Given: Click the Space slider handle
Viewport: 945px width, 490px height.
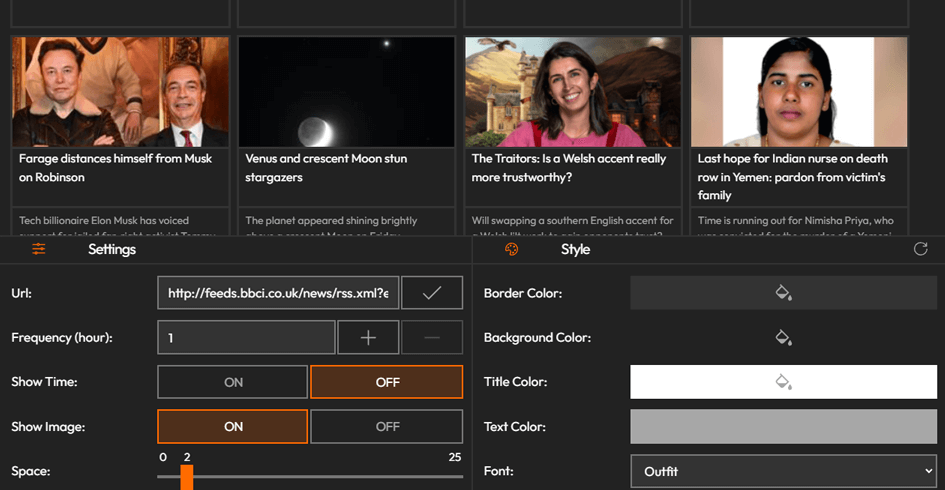Looking at the screenshot, I should [x=187, y=477].
